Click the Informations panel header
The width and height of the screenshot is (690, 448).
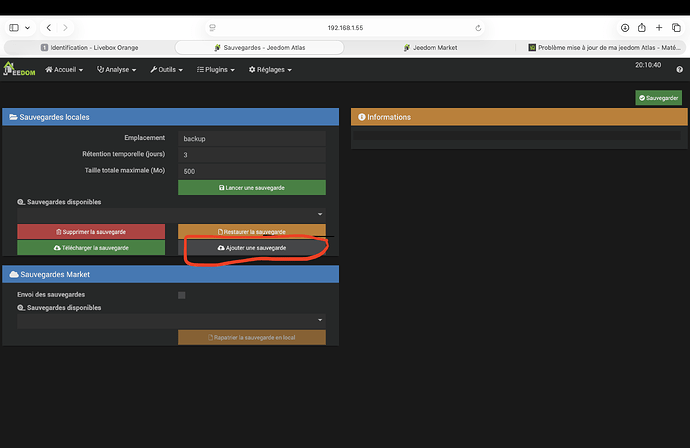tap(519, 117)
